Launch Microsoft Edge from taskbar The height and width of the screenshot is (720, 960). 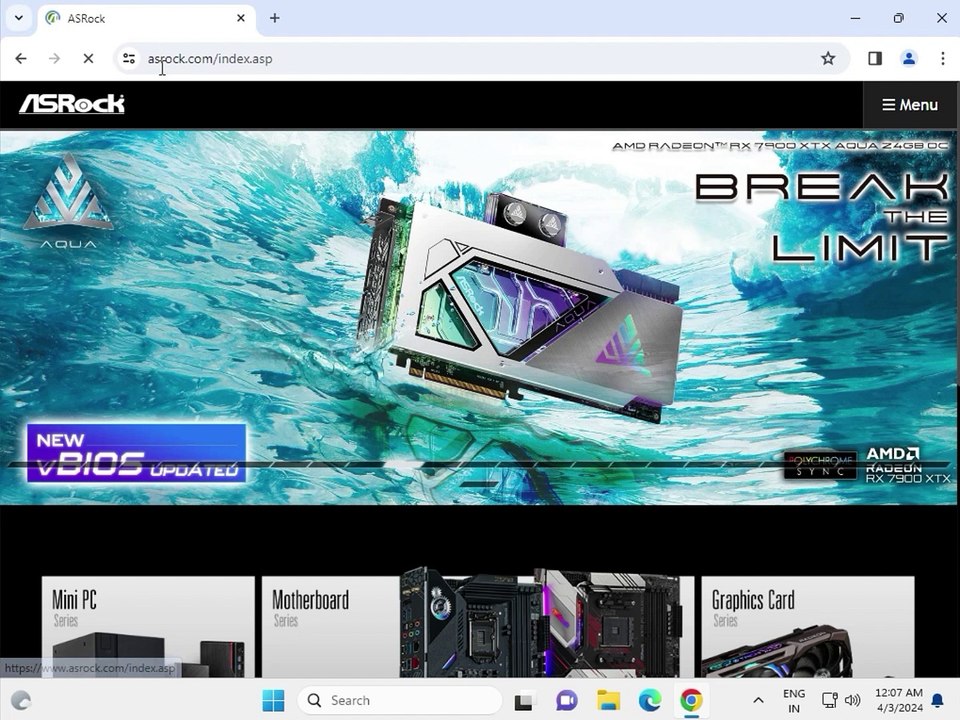(x=650, y=700)
